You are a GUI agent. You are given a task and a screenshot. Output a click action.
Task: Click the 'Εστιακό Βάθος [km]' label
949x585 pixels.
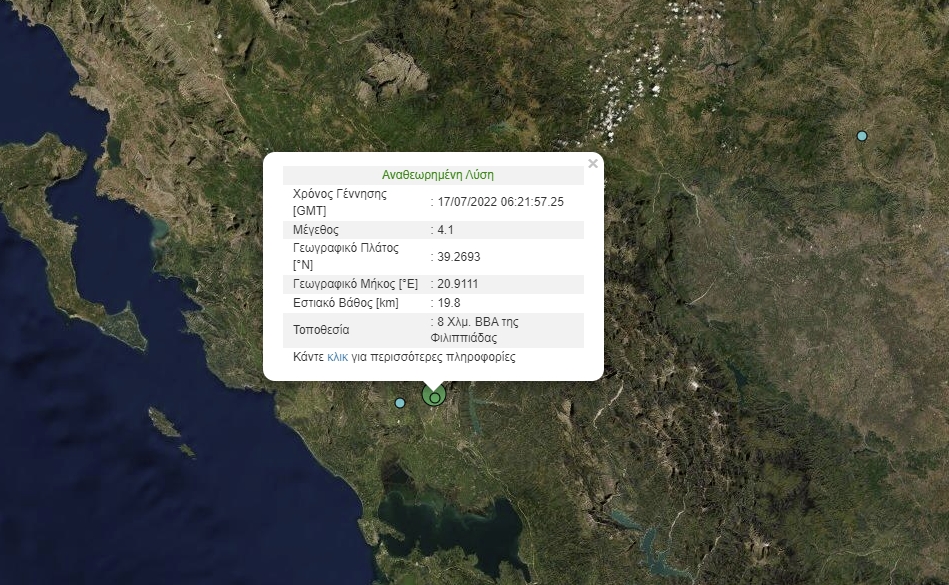pyautogui.click(x=346, y=302)
